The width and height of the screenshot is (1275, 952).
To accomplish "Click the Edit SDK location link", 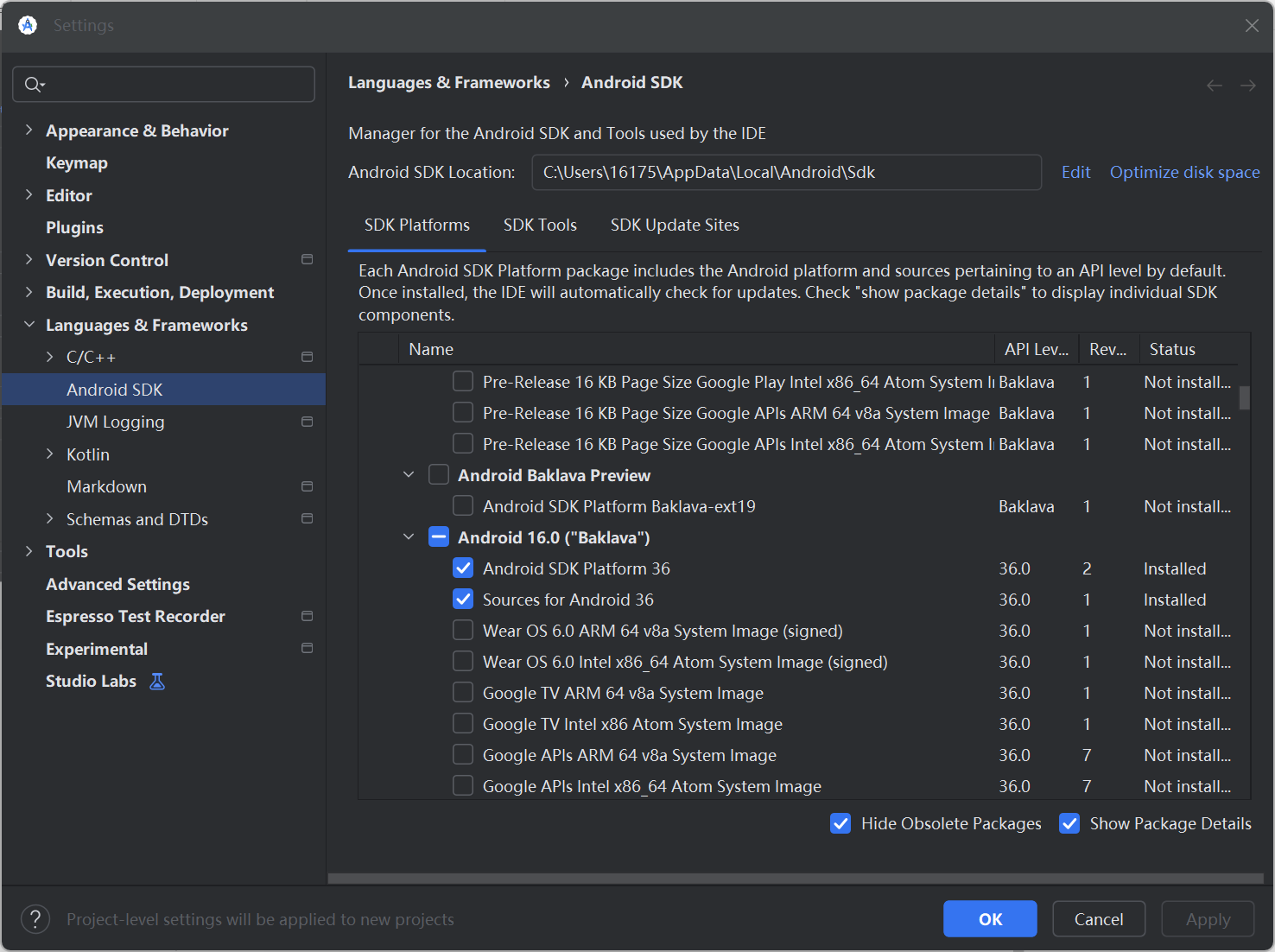I will pos(1075,173).
